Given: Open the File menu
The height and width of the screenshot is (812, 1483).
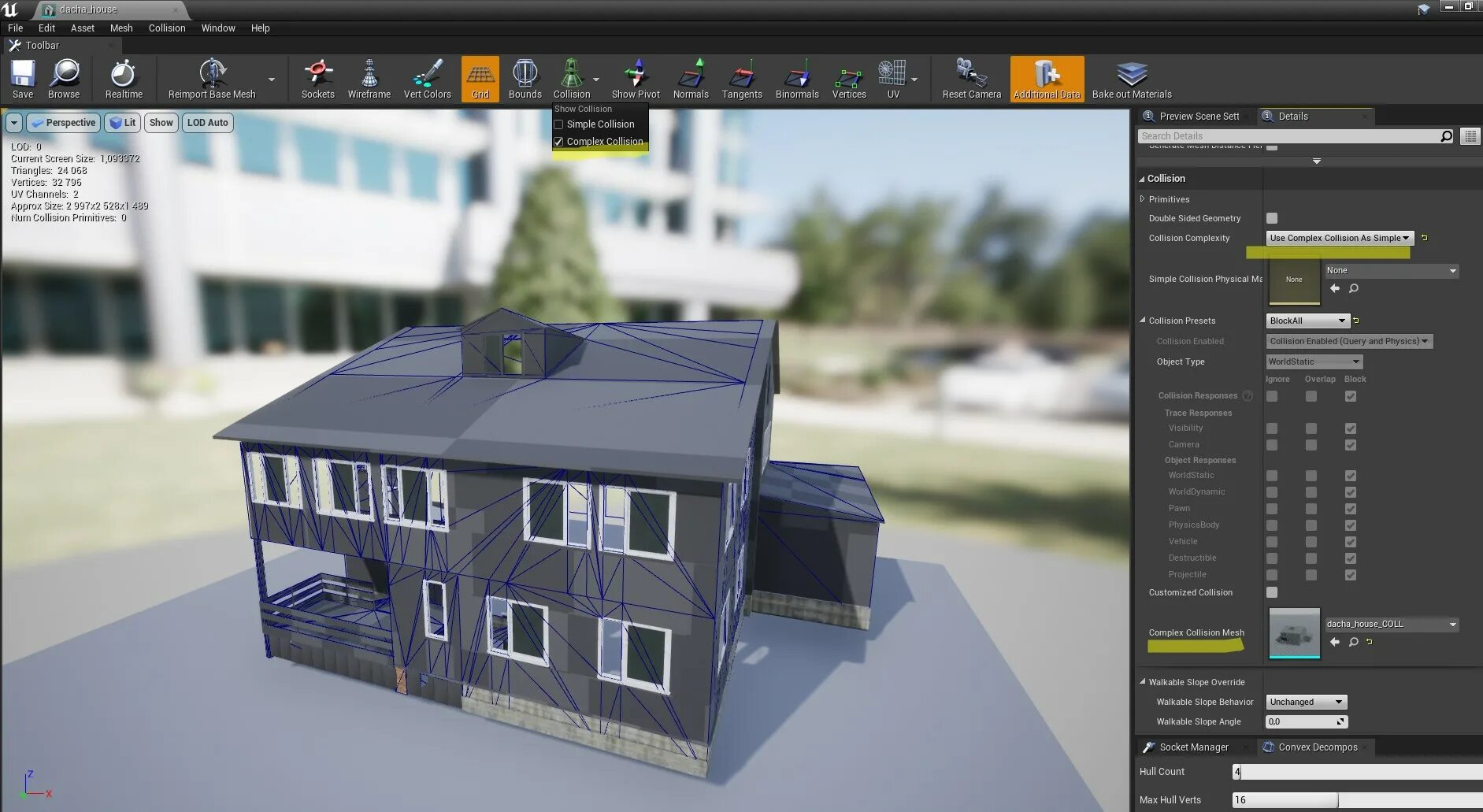Looking at the screenshot, I should (x=16, y=28).
